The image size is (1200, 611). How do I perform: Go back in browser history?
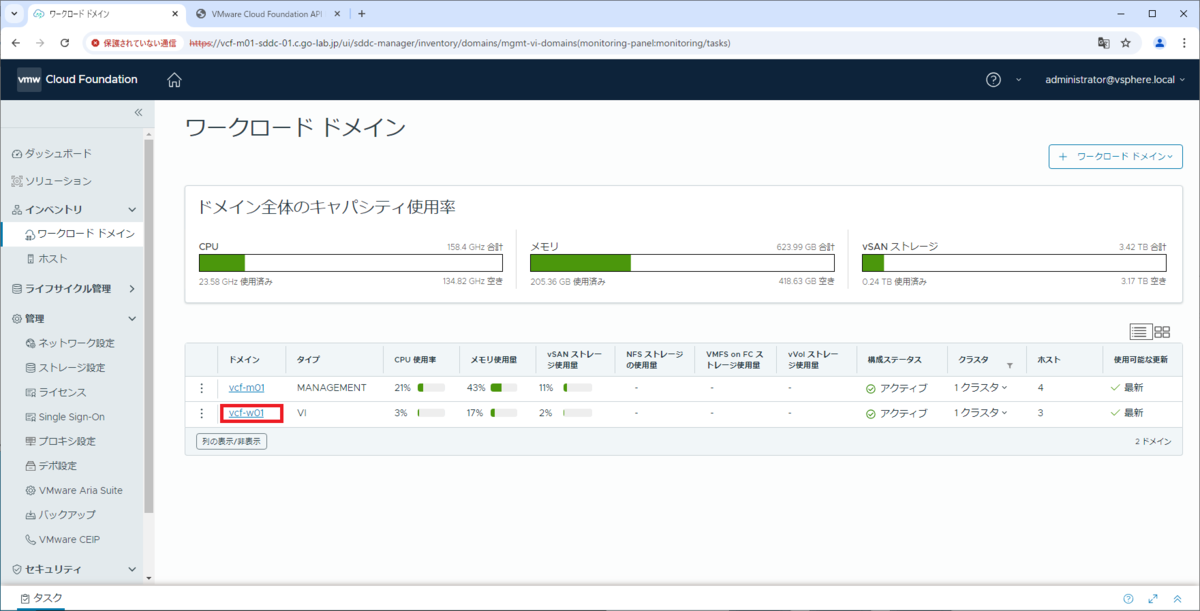click(x=15, y=43)
